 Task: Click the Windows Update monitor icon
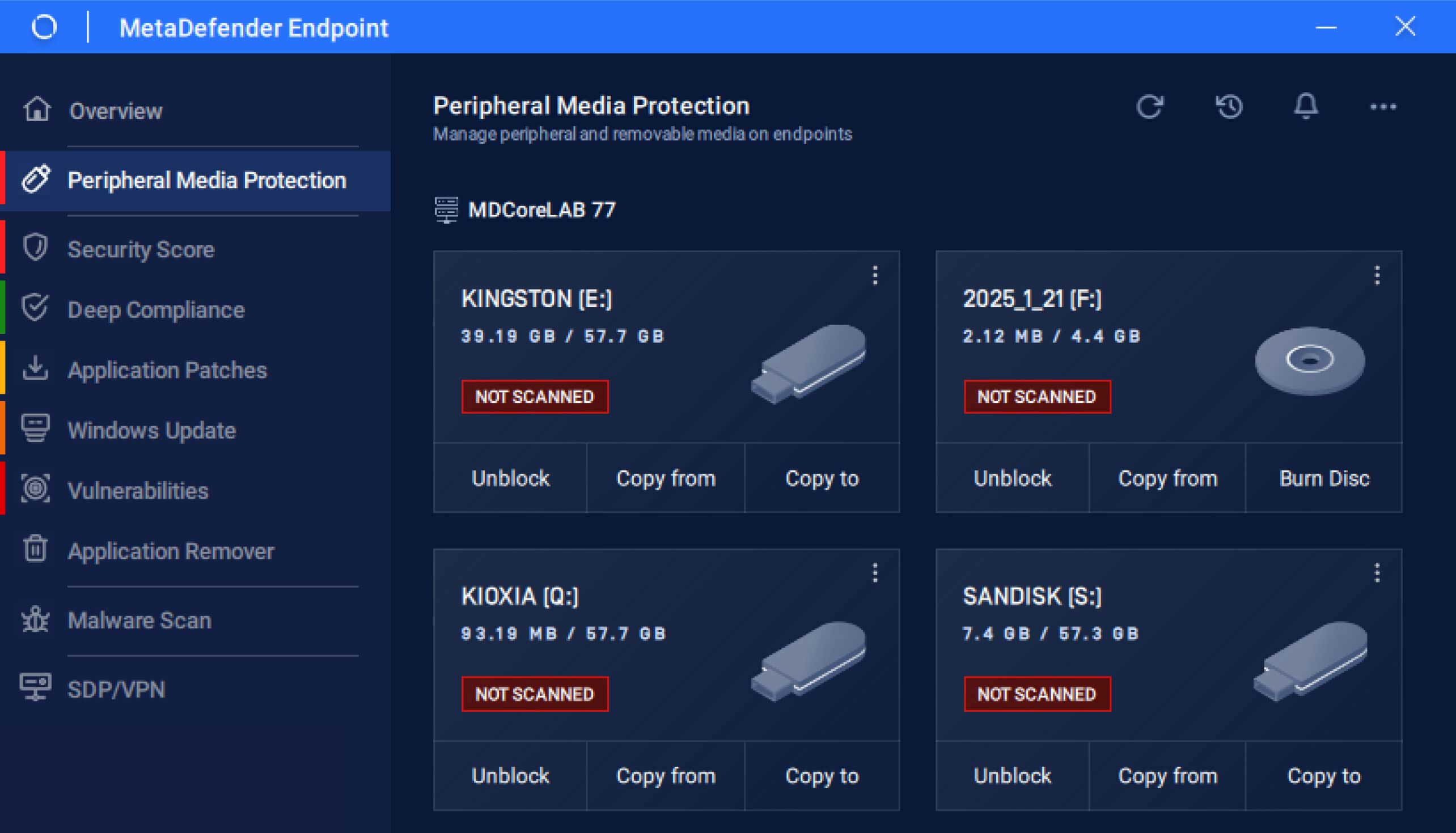pyautogui.click(x=35, y=429)
